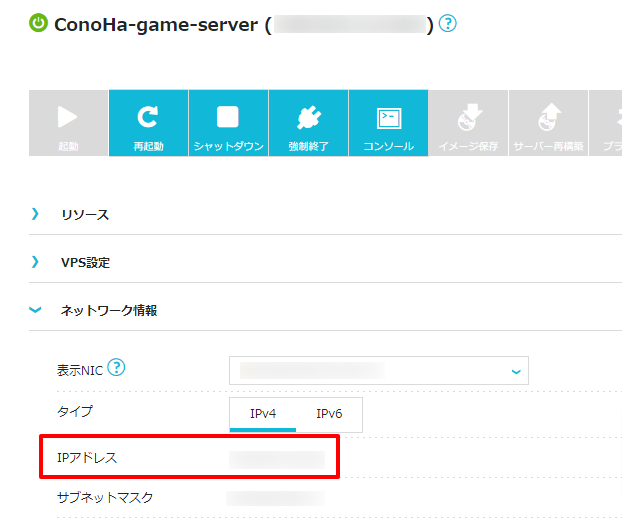622x525 pixels.
Task: Click the green power status icon
Action: coord(38,23)
